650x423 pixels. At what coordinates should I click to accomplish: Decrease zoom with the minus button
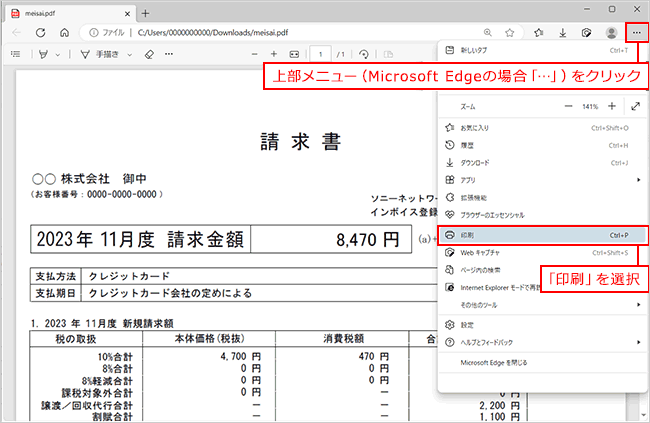click(x=569, y=106)
